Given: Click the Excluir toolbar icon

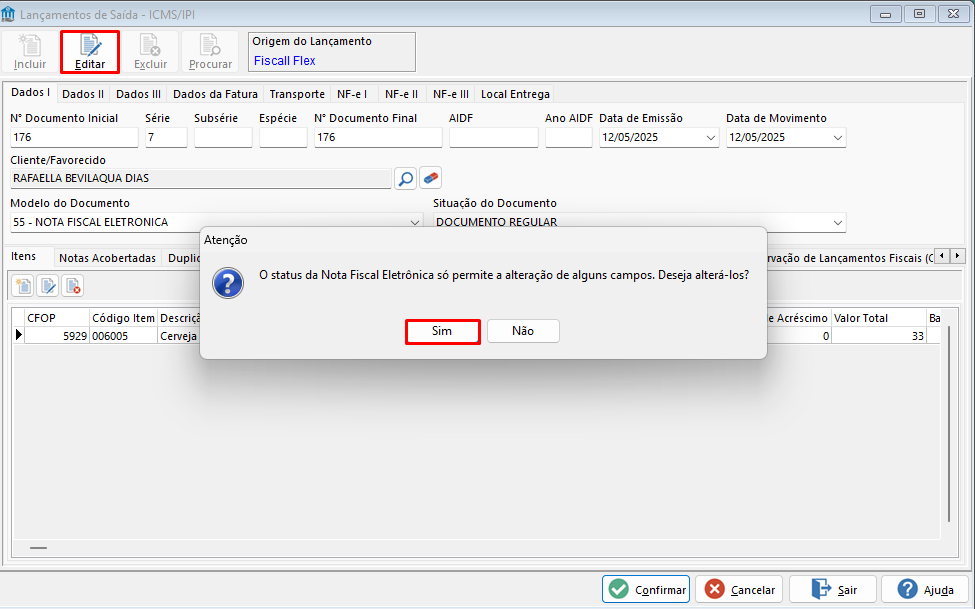Looking at the screenshot, I should pyautogui.click(x=150, y=52).
